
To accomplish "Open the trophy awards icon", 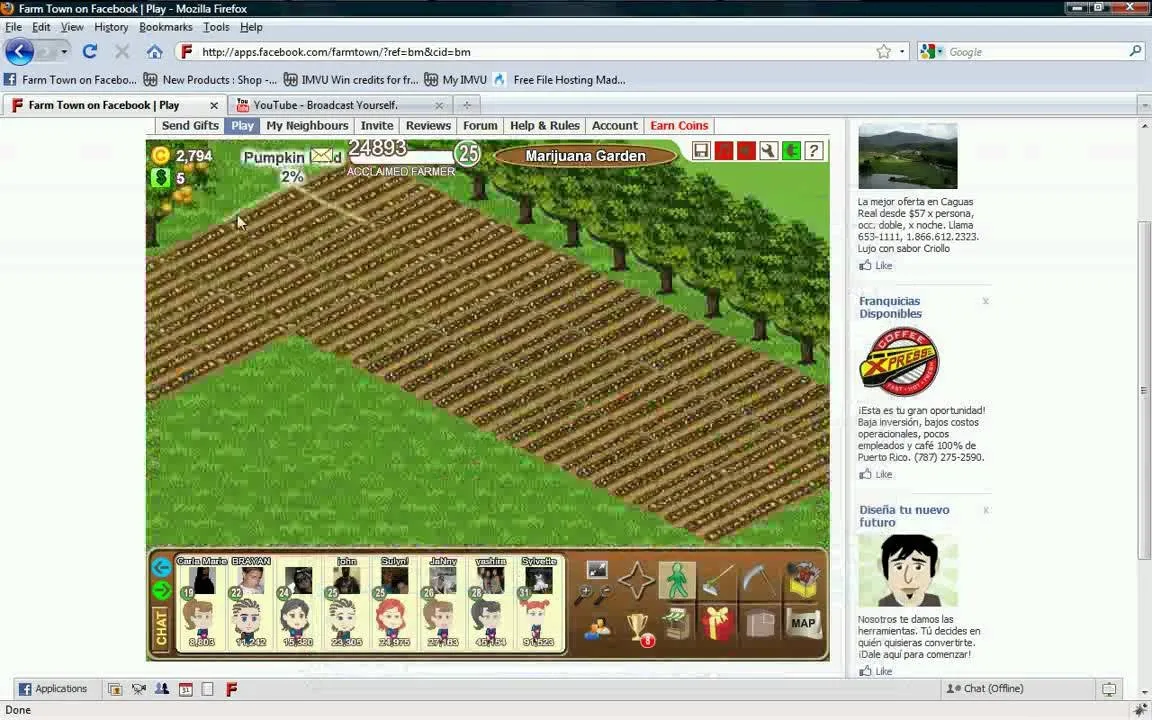I will pyautogui.click(x=638, y=629).
